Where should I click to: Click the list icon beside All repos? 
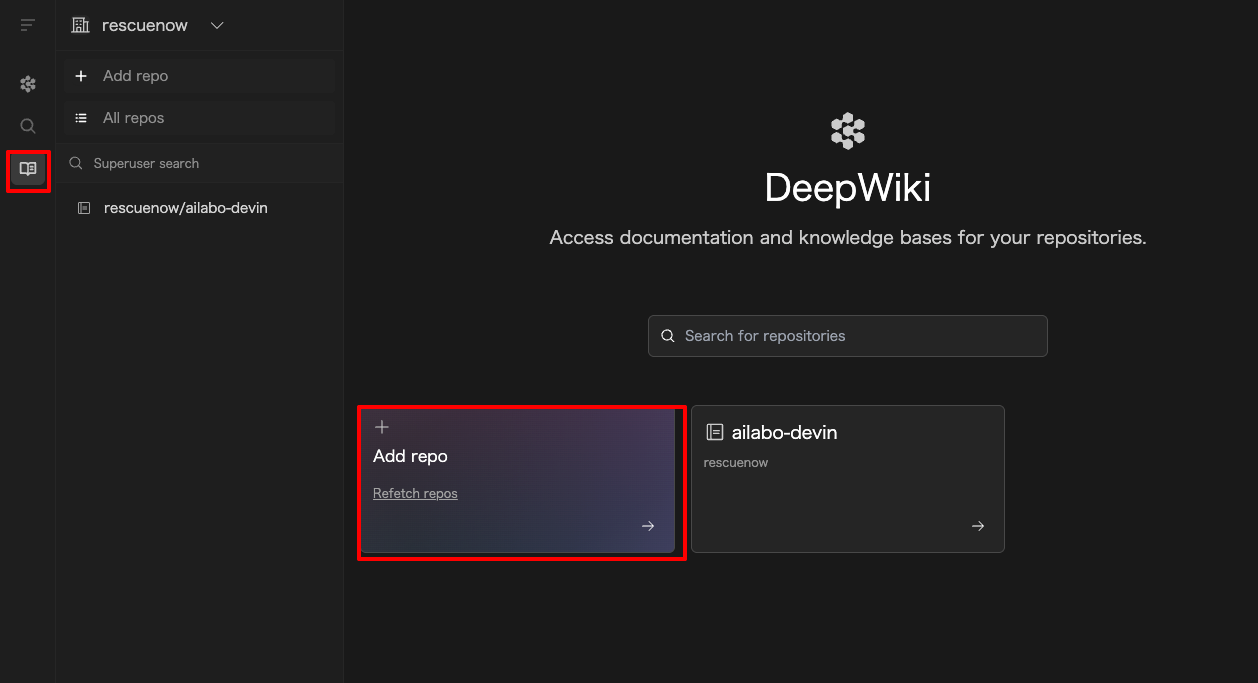click(x=81, y=118)
